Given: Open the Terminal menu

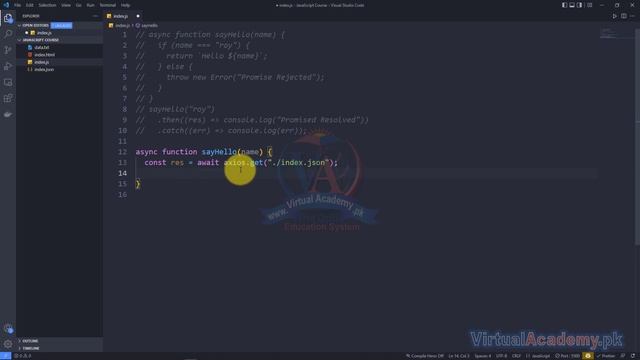Looking at the screenshot, I should [108, 5].
